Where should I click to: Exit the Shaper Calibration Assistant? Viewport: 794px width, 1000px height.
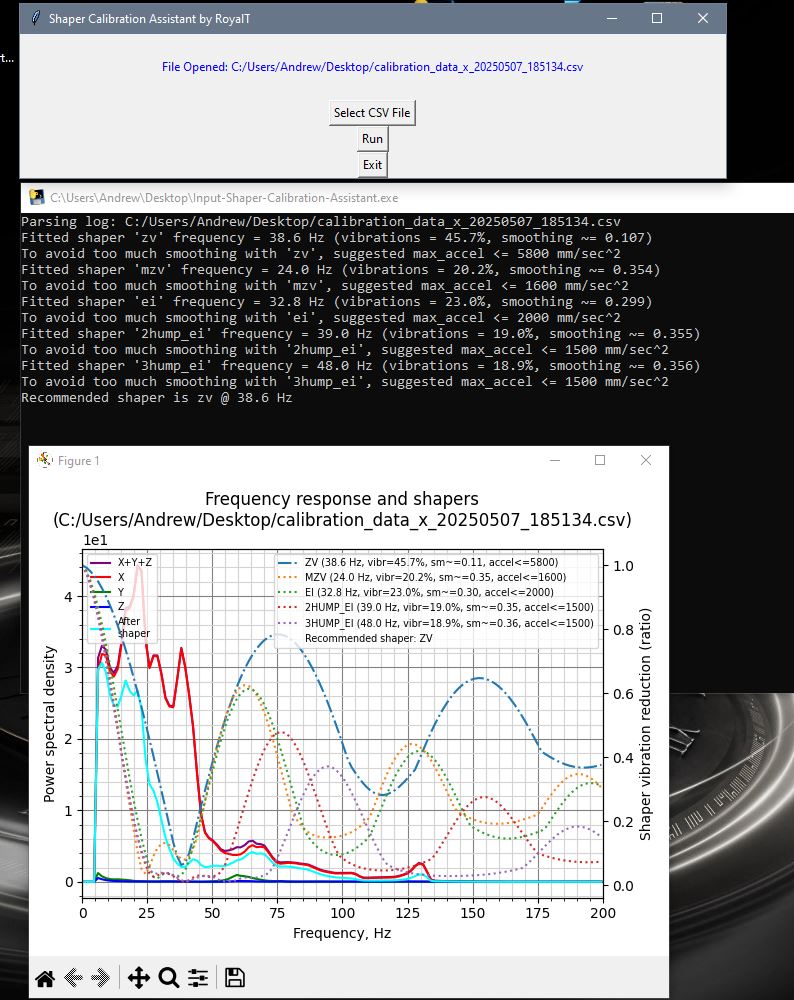click(372, 165)
